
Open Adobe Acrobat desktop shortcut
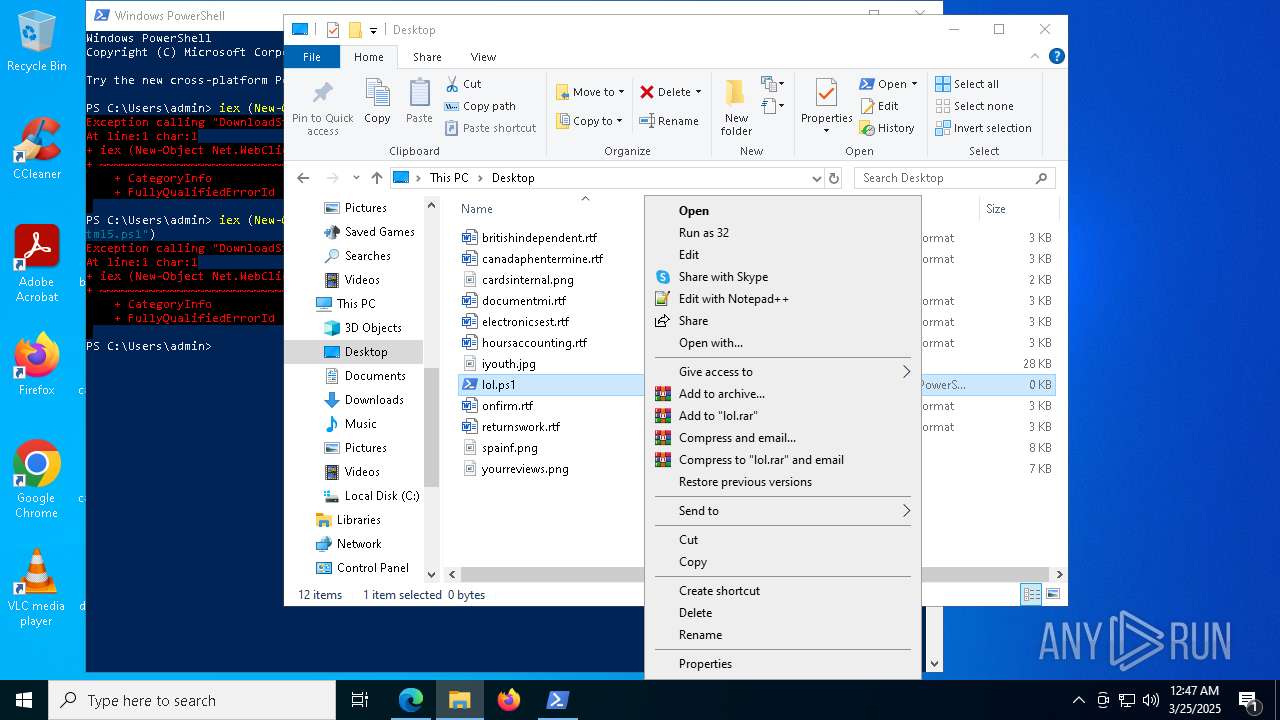tap(37, 264)
